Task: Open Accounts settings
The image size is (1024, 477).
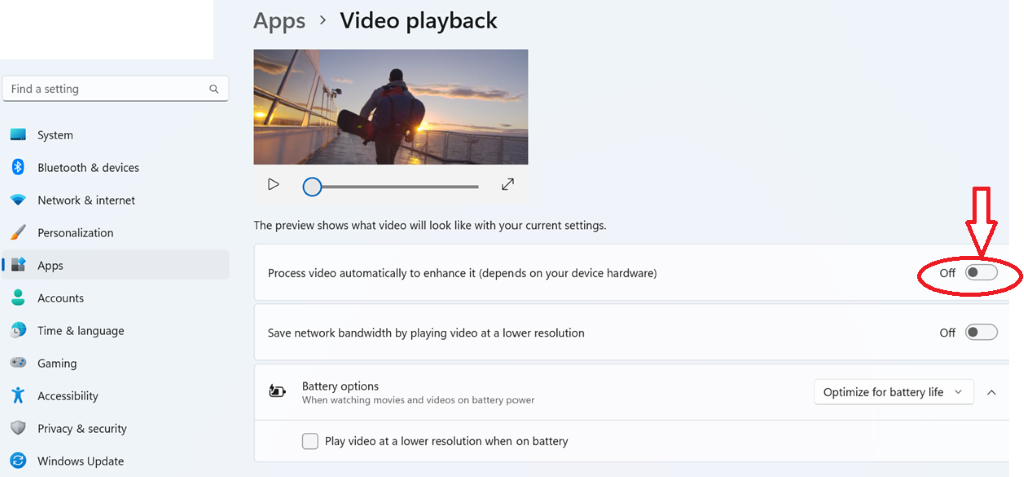Action: (x=116, y=298)
